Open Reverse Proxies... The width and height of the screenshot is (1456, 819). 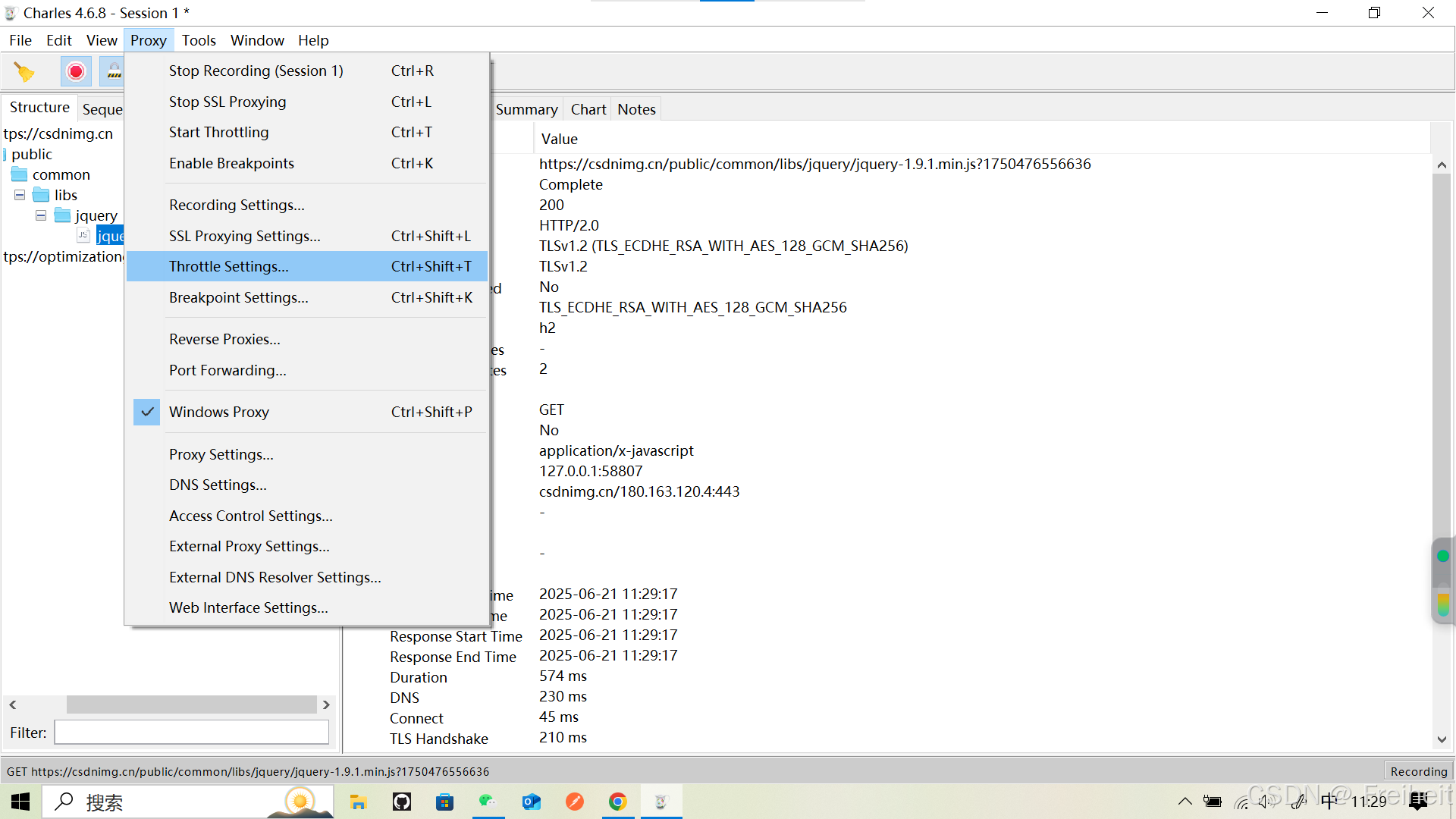coord(306,339)
